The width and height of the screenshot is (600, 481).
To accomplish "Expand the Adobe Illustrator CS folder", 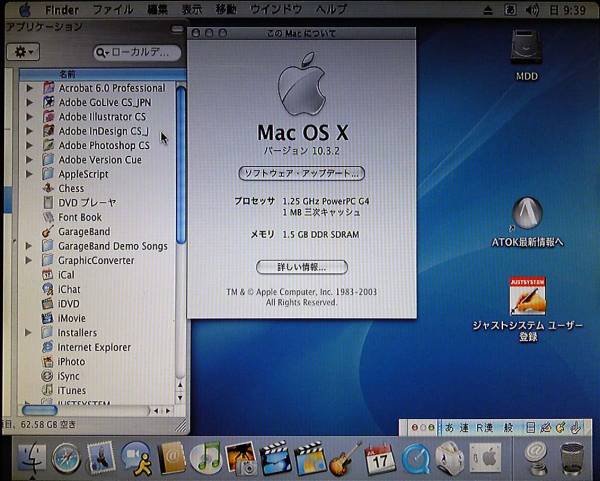I will click(29, 117).
